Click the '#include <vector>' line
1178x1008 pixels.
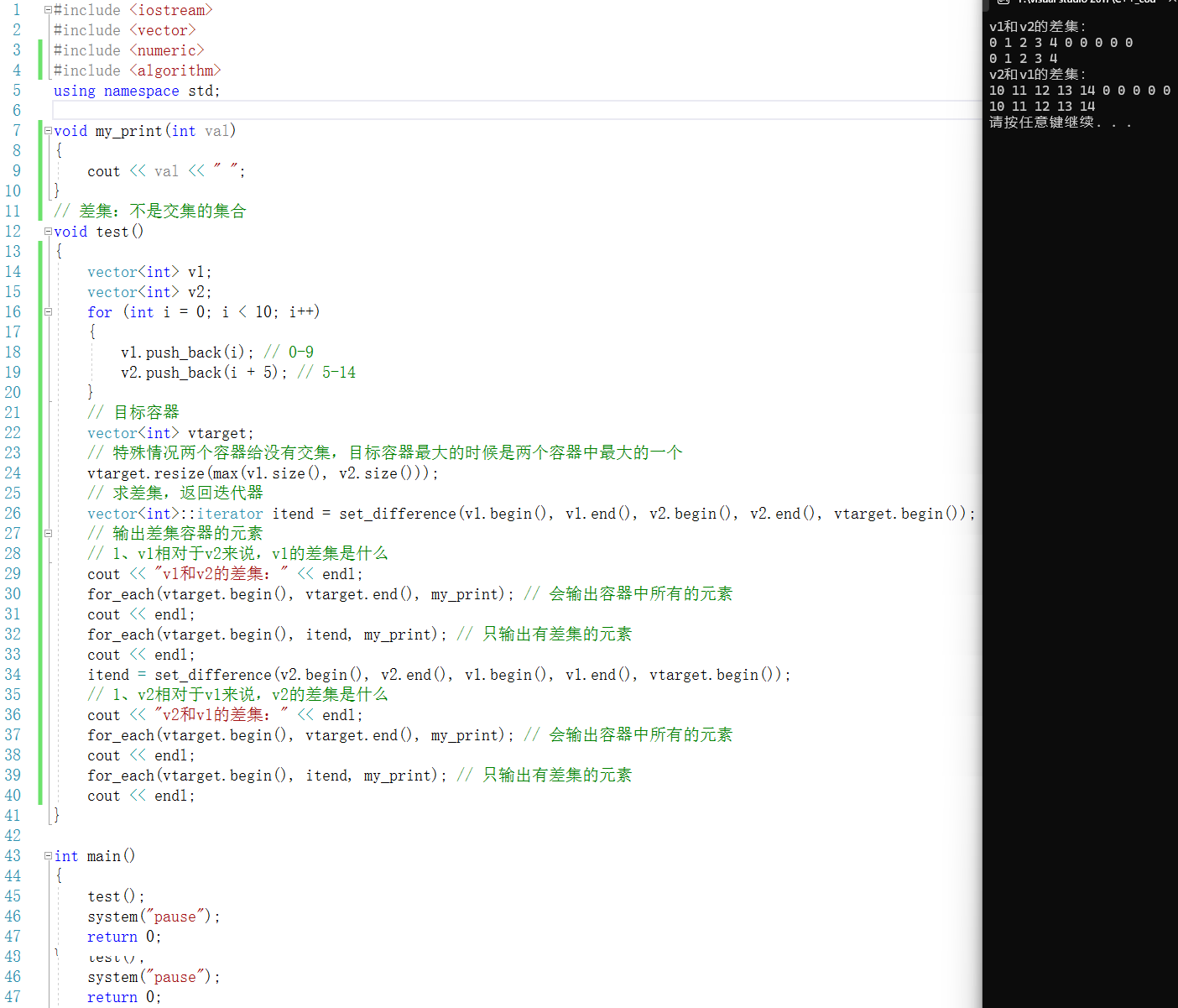tap(124, 30)
